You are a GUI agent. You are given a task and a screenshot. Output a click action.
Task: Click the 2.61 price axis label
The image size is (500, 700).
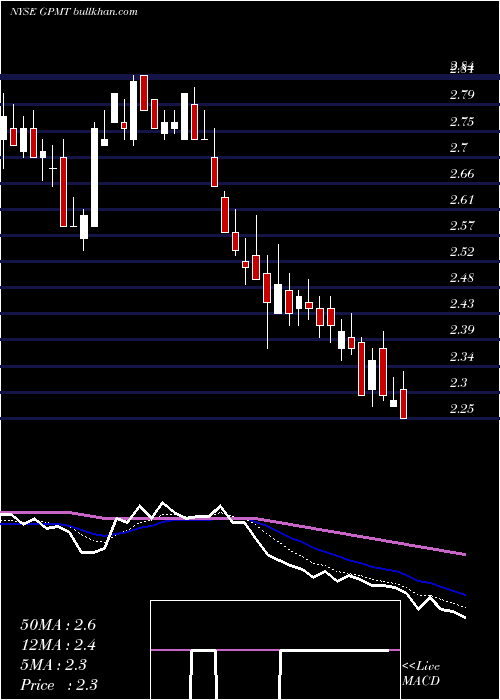[x=462, y=200]
